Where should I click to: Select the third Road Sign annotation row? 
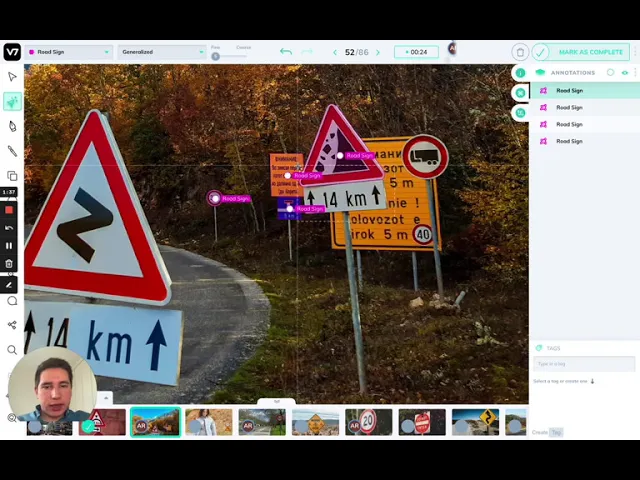[x=584, y=124]
